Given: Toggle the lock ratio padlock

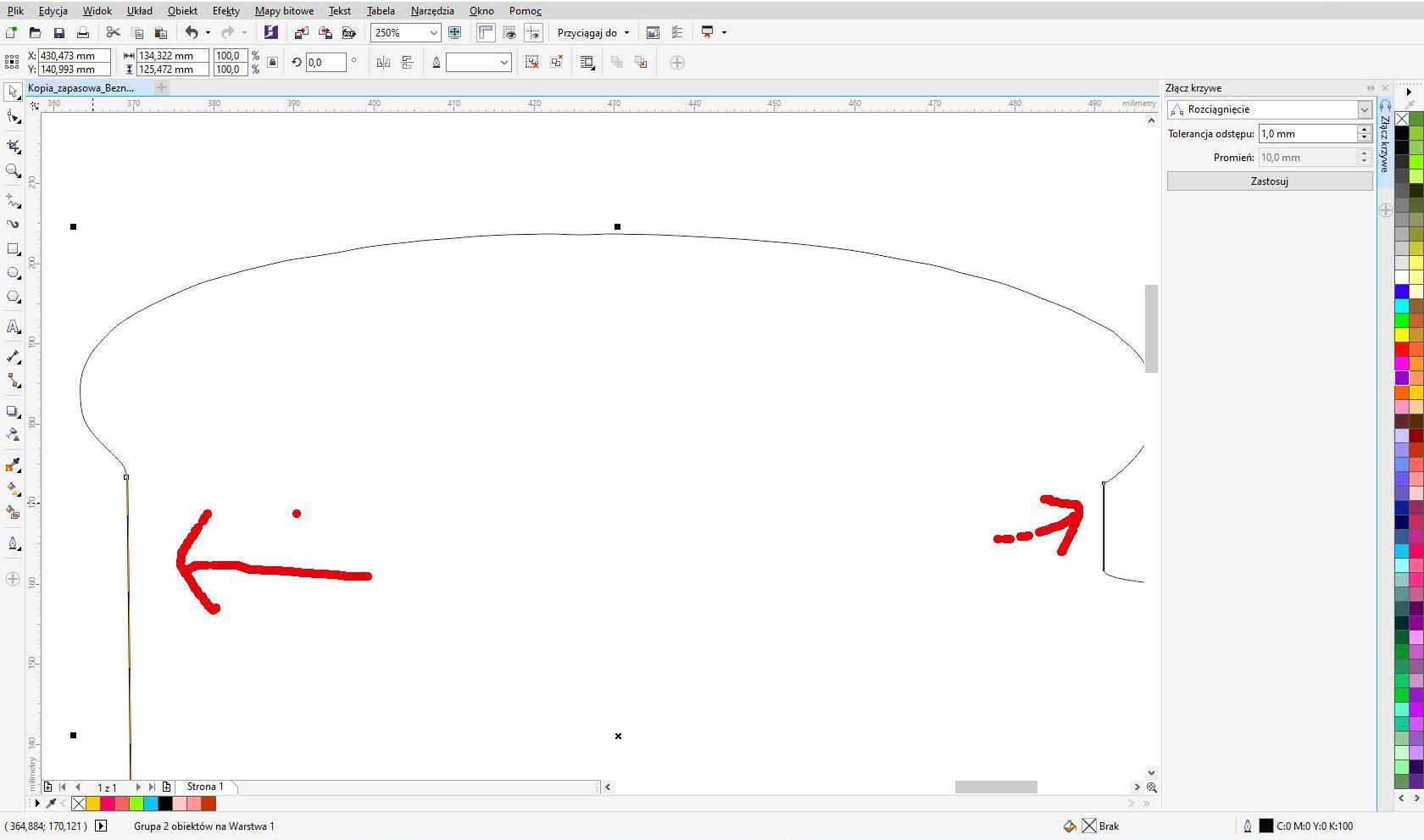Looking at the screenshot, I should [272, 62].
